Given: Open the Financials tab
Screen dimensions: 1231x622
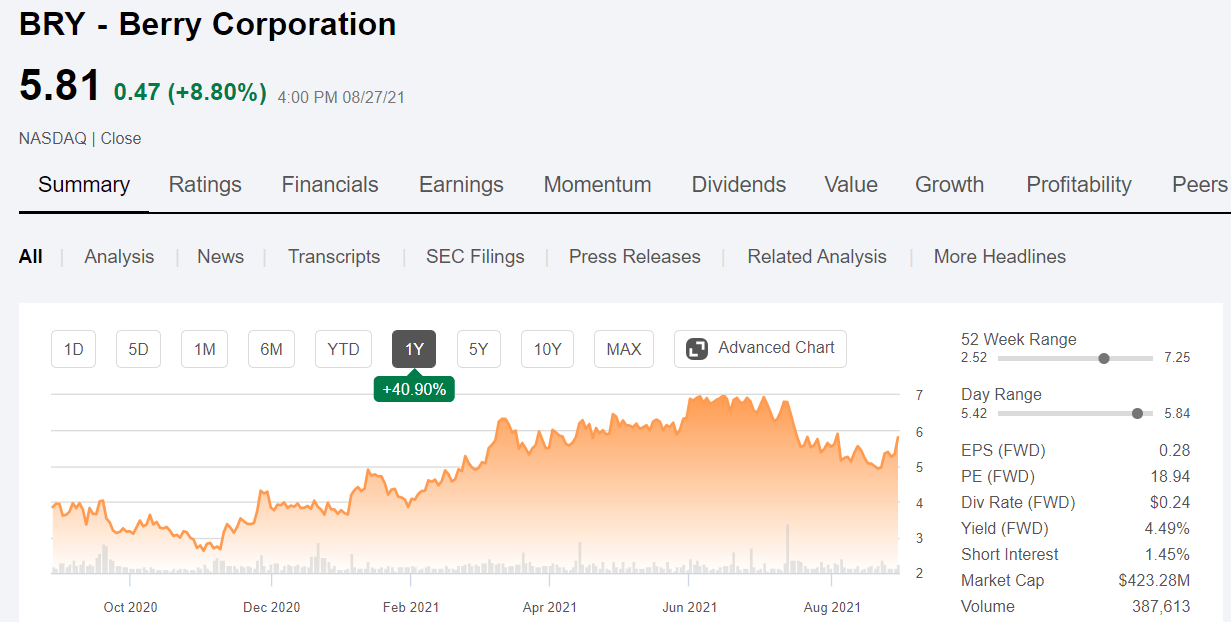Looking at the screenshot, I should [330, 184].
